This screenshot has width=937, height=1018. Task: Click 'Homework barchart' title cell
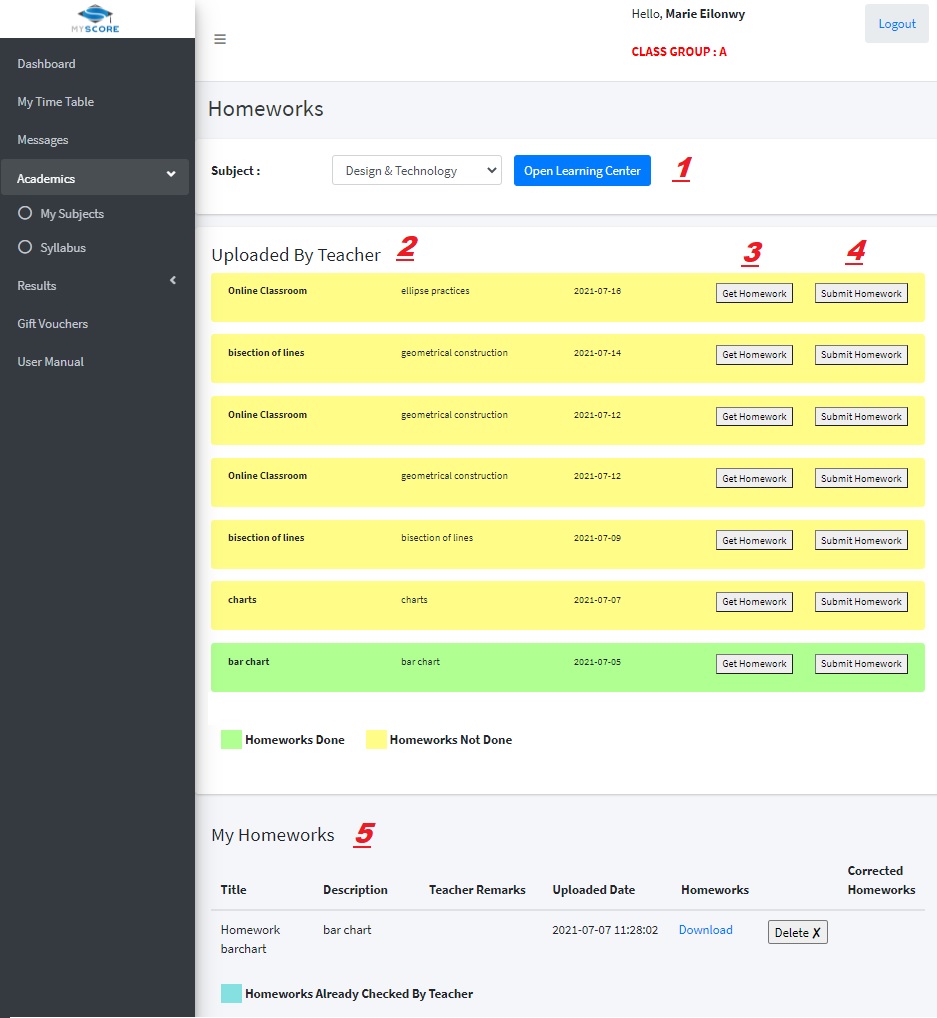pos(250,939)
